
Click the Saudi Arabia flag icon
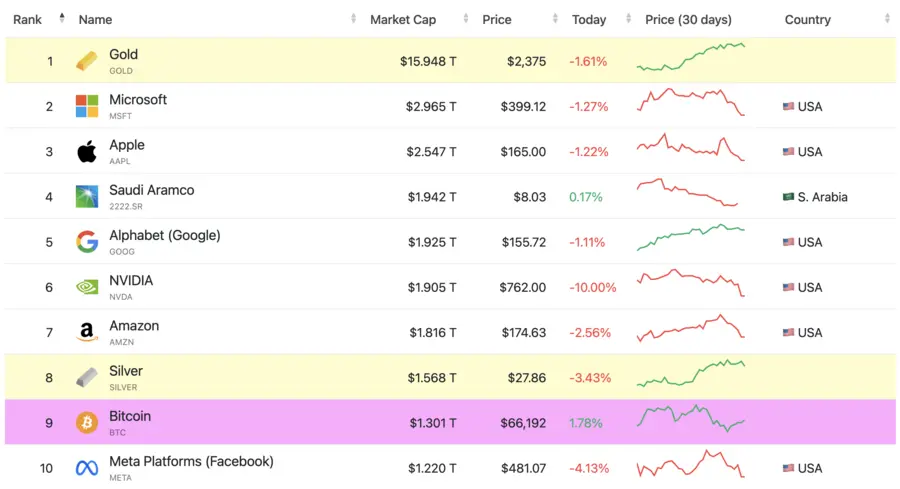788,197
